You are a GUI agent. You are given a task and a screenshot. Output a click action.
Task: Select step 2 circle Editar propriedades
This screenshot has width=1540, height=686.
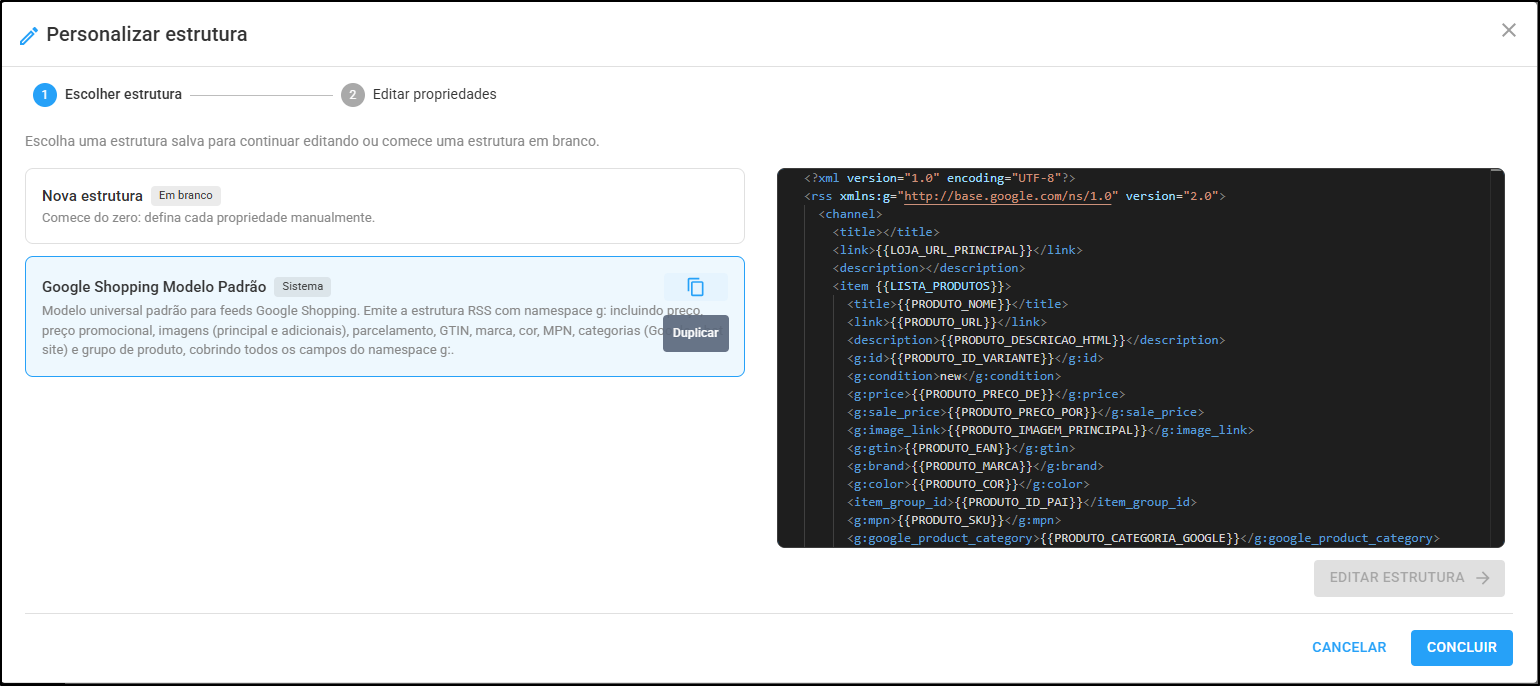(352, 94)
